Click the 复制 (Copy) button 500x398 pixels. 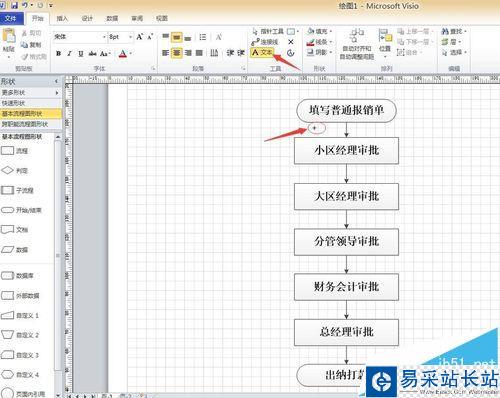pos(31,45)
